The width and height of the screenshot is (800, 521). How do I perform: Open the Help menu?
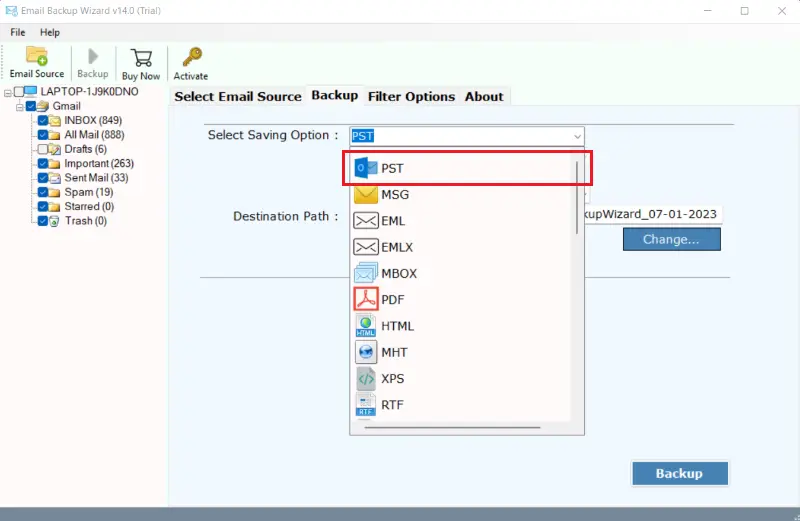click(x=49, y=32)
